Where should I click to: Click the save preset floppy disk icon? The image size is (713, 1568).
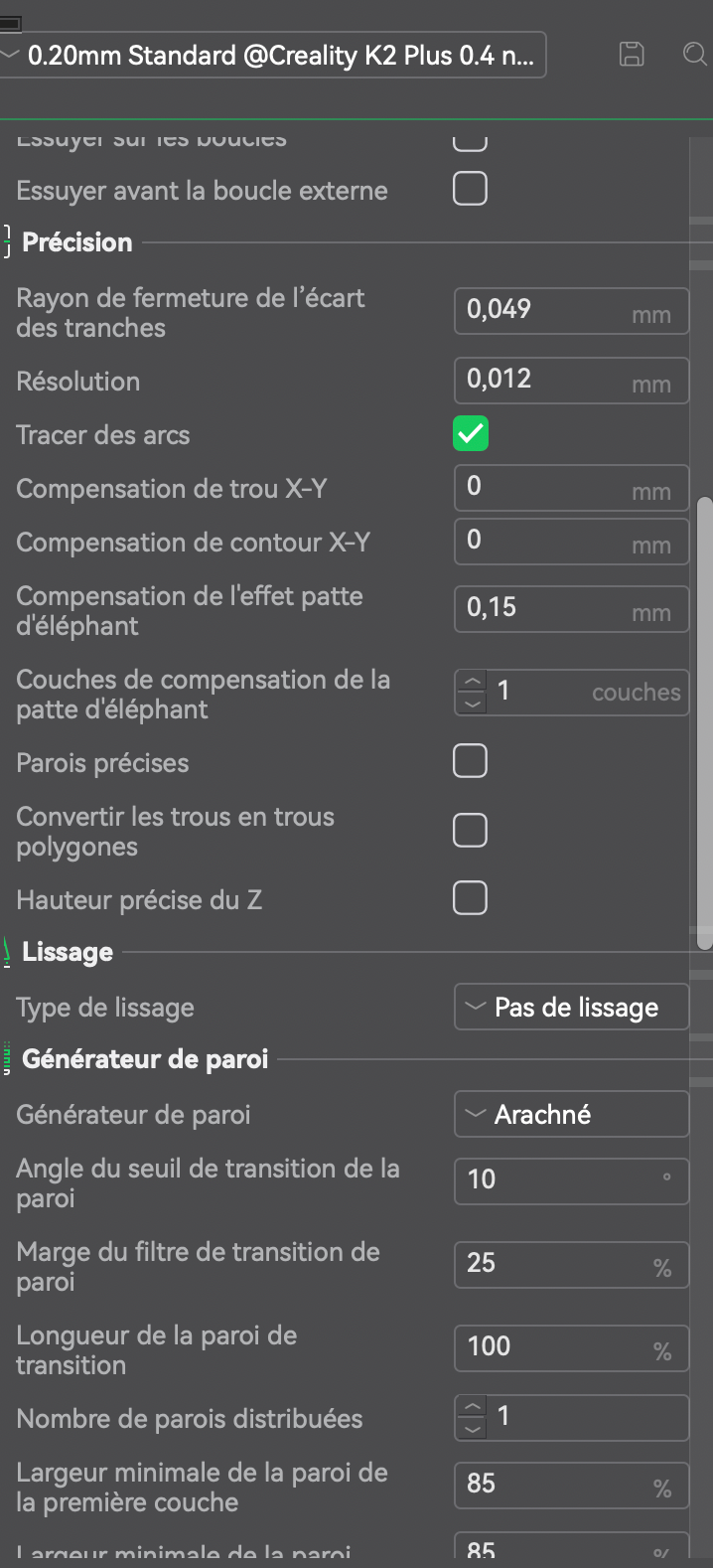point(632,54)
